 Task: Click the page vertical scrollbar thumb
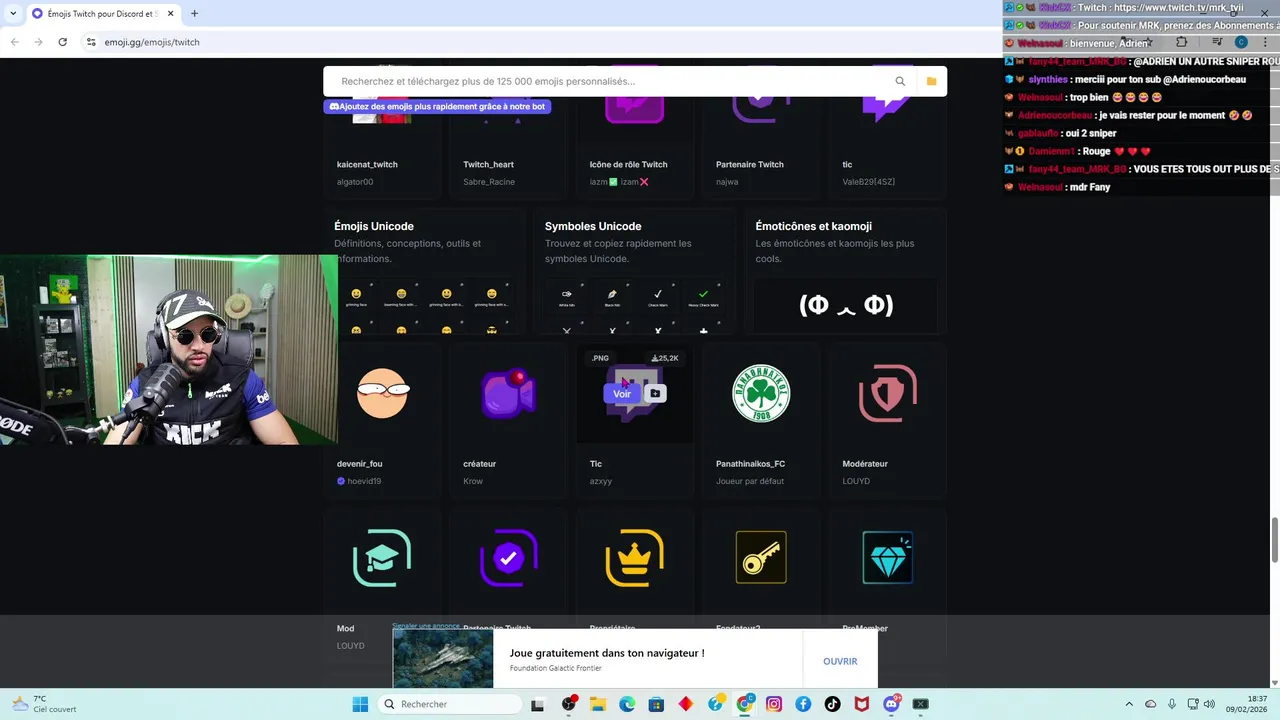tap(1275, 542)
